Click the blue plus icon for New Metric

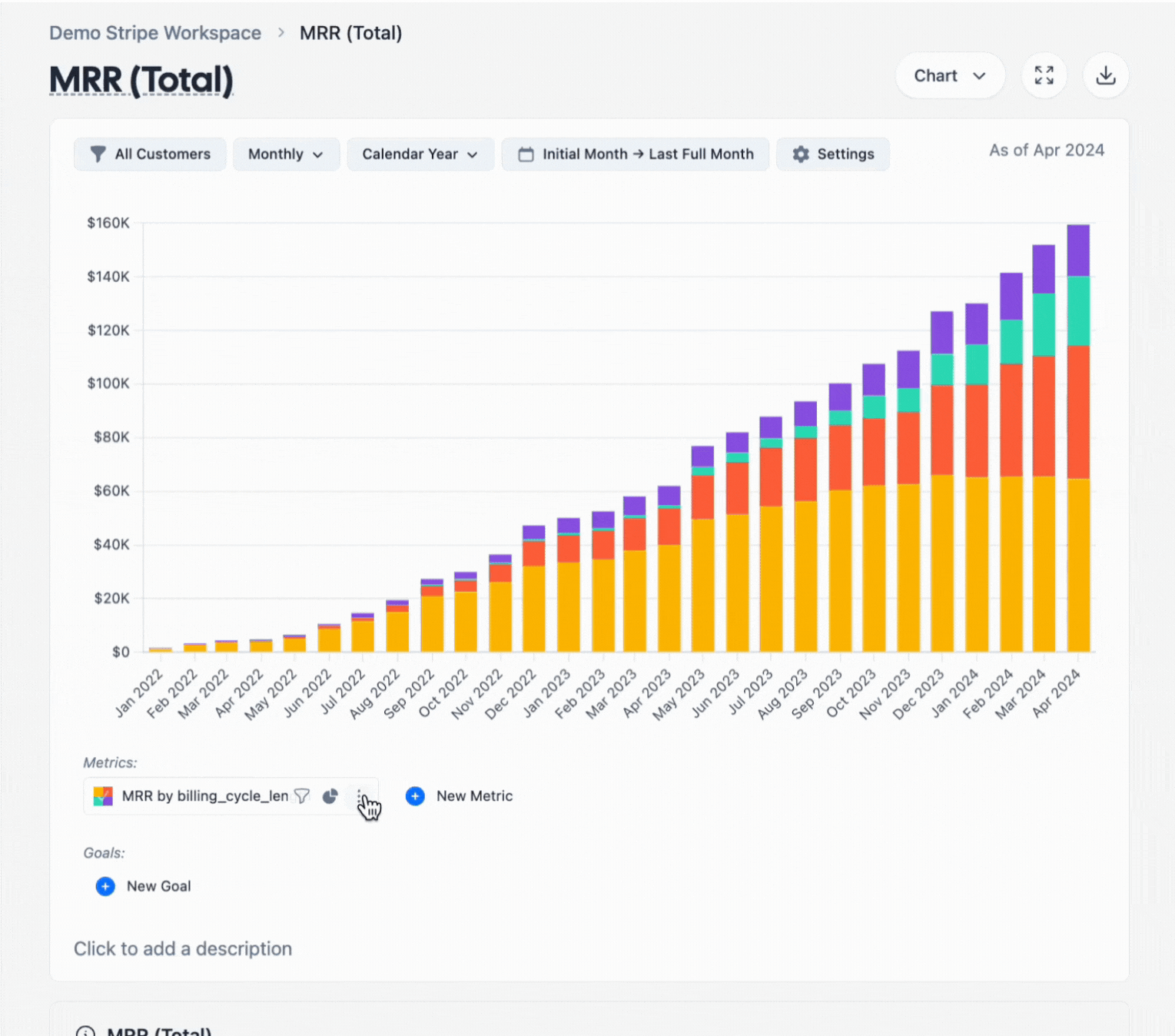pyautogui.click(x=415, y=796)
